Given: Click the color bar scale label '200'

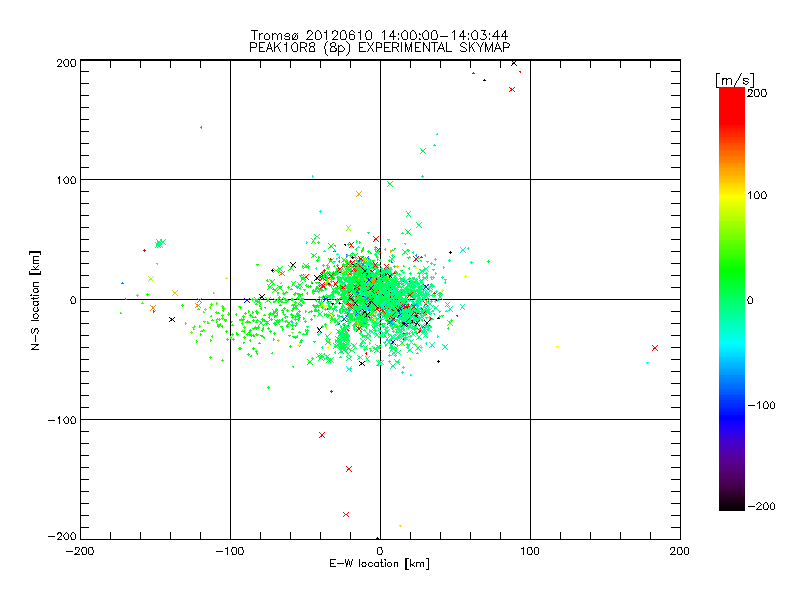Looking at the screenshot, I should pyautogui.click(x=757, y=93).
